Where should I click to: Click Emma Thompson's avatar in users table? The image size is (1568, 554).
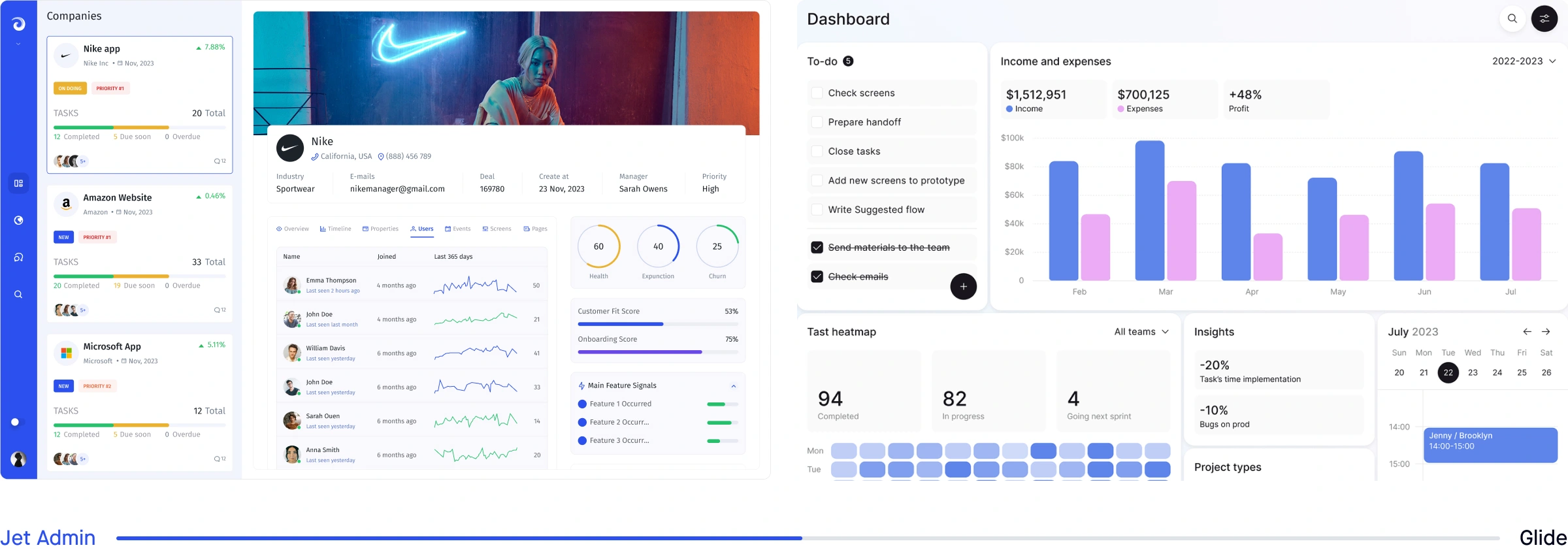tap(292, 285)
